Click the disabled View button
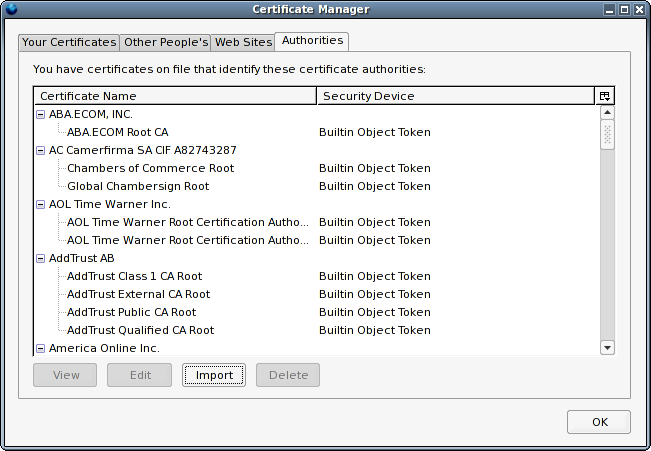The width and height of the screenshot is (651, 451). point(65,375)
